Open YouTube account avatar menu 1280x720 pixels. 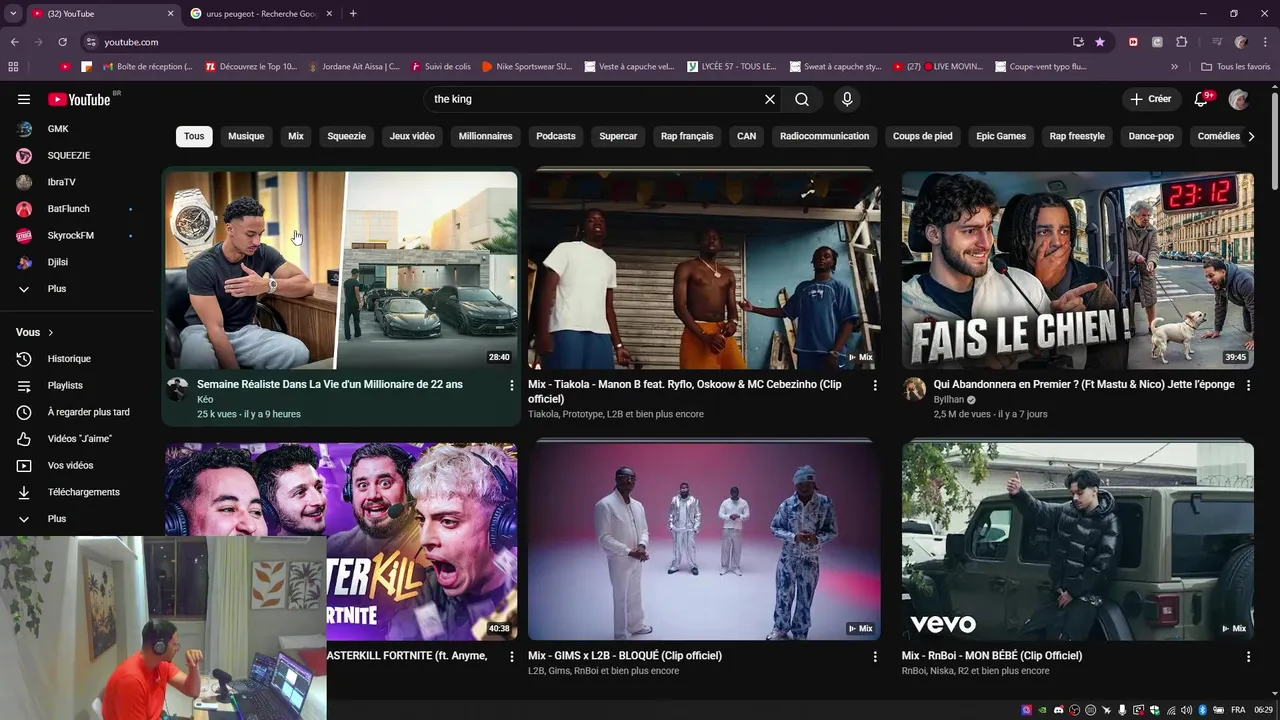coord(1239,99)
